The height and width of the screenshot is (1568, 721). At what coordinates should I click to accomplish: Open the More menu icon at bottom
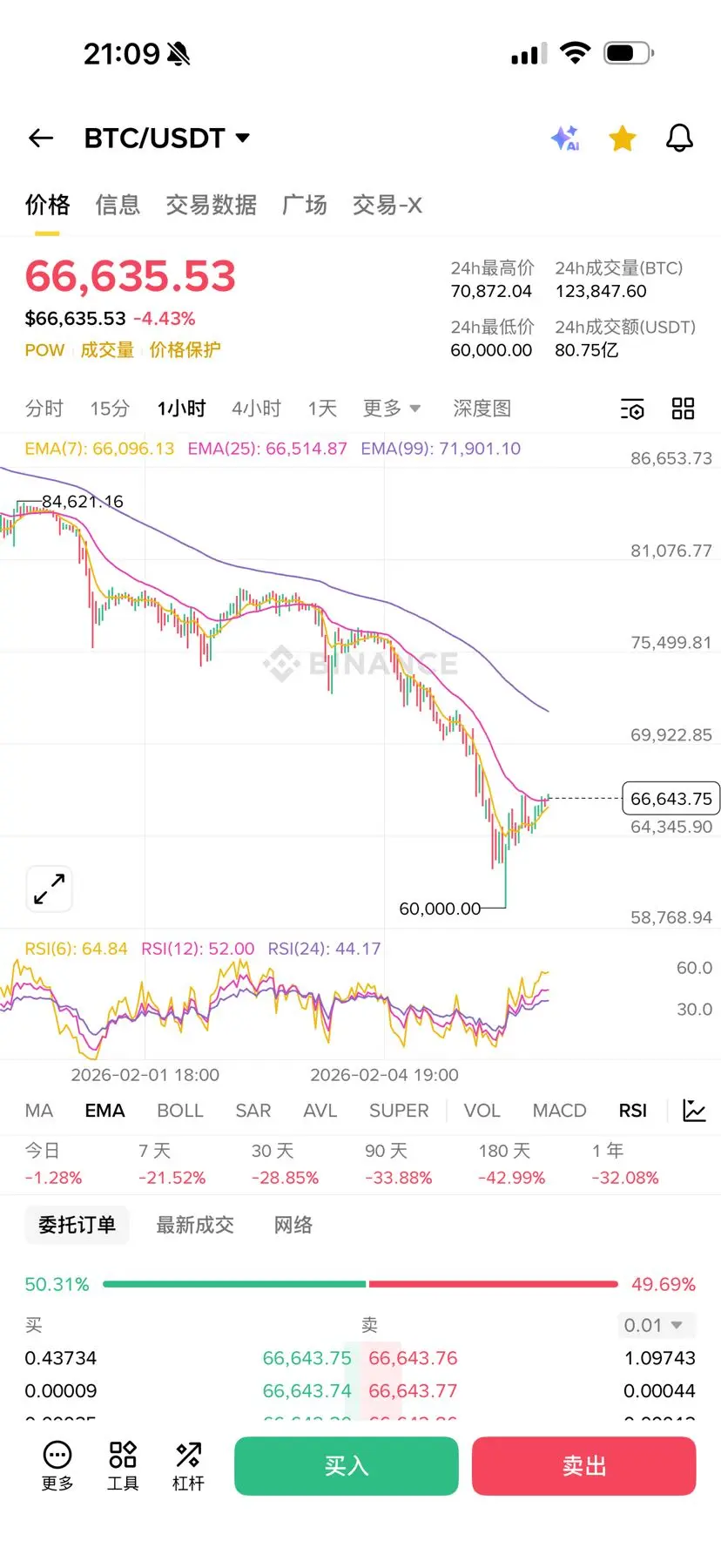click(x=57, y=1466)
